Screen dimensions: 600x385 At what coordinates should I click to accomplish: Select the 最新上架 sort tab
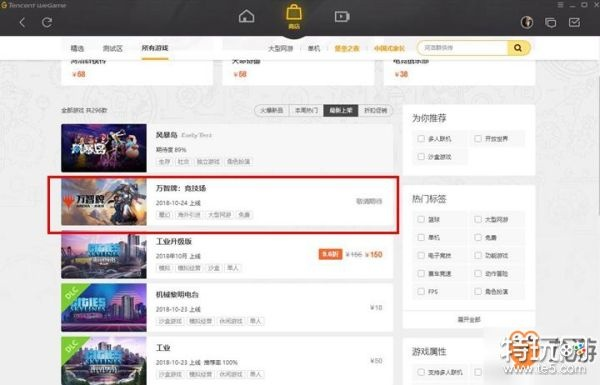(x=341, y=110)
